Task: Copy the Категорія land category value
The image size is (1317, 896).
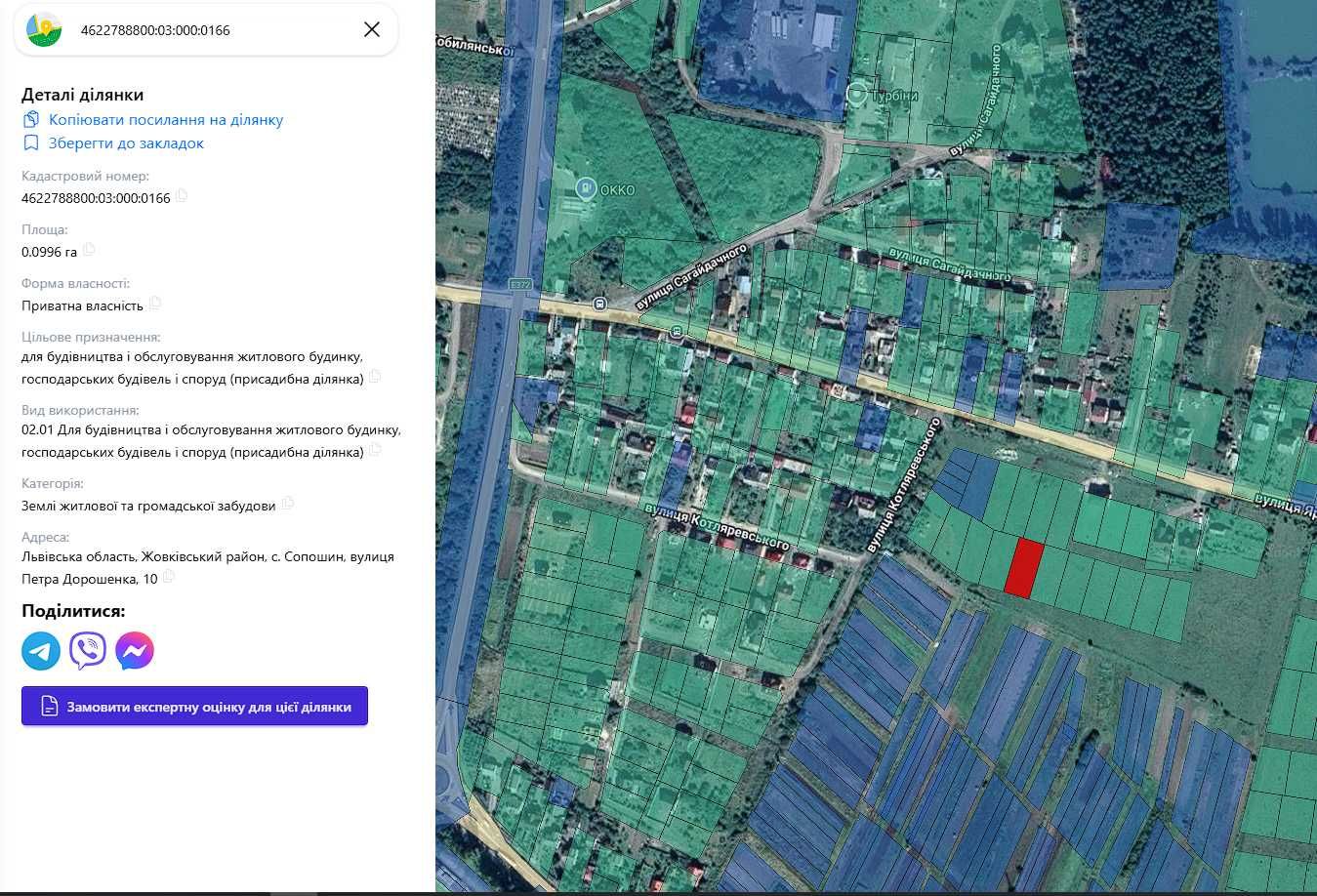Action: [288, 504]
